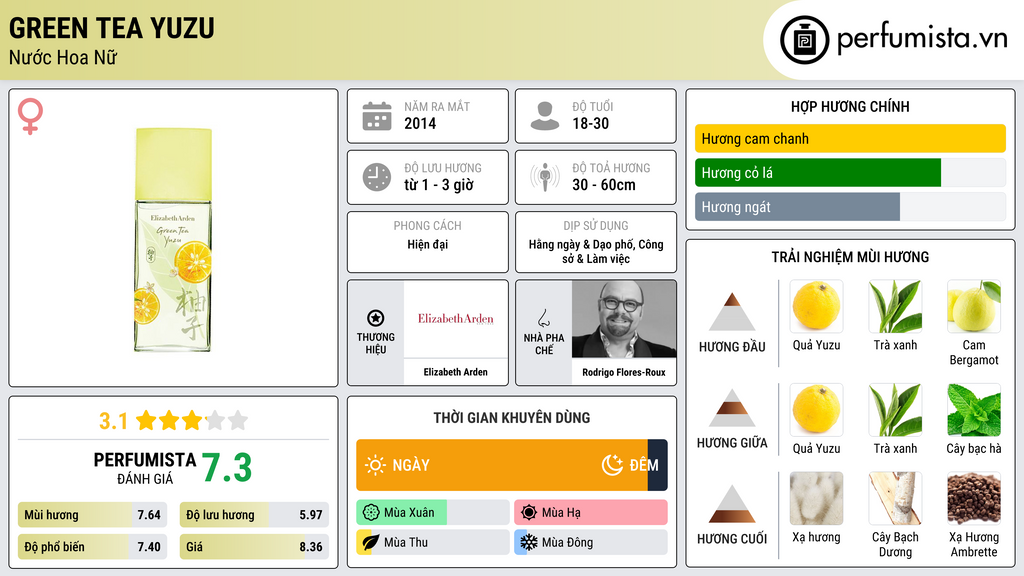
Task: Click the longevity value từ 1 - 3 giờ
Action: 439,185
